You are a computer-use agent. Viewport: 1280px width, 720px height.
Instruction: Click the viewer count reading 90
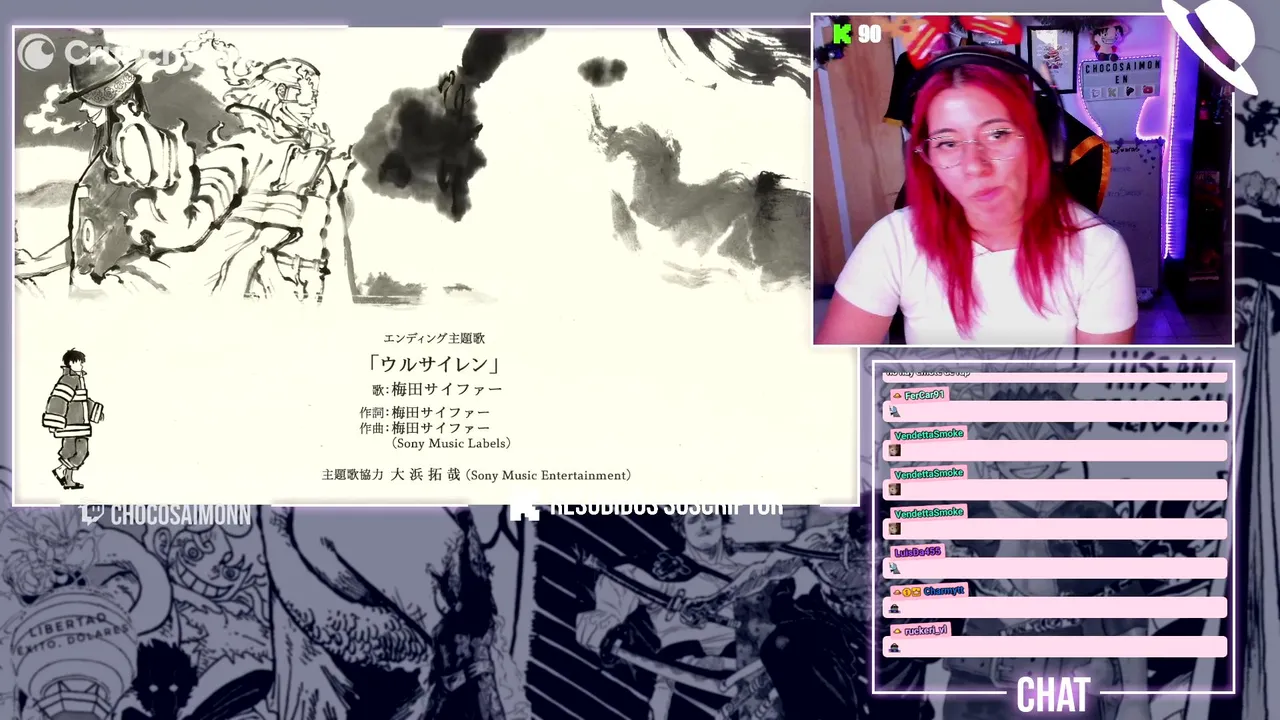point(870,34)
